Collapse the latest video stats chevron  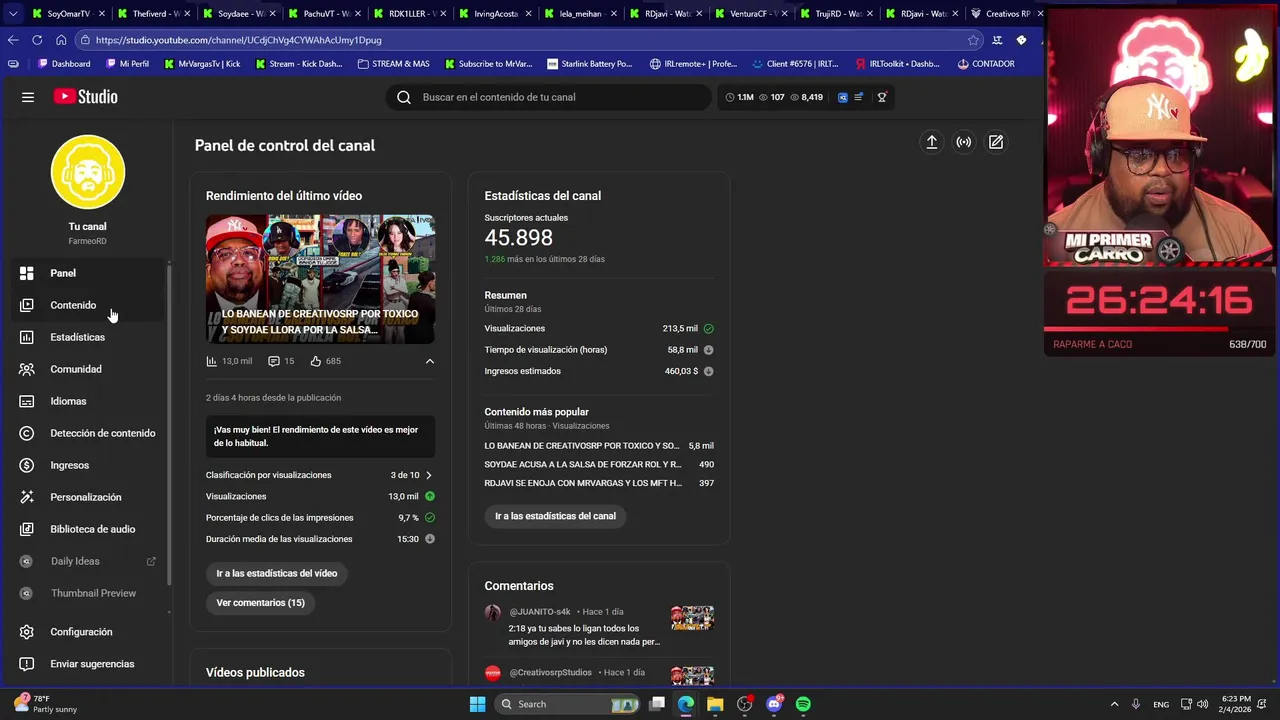(x=430, y=361)
